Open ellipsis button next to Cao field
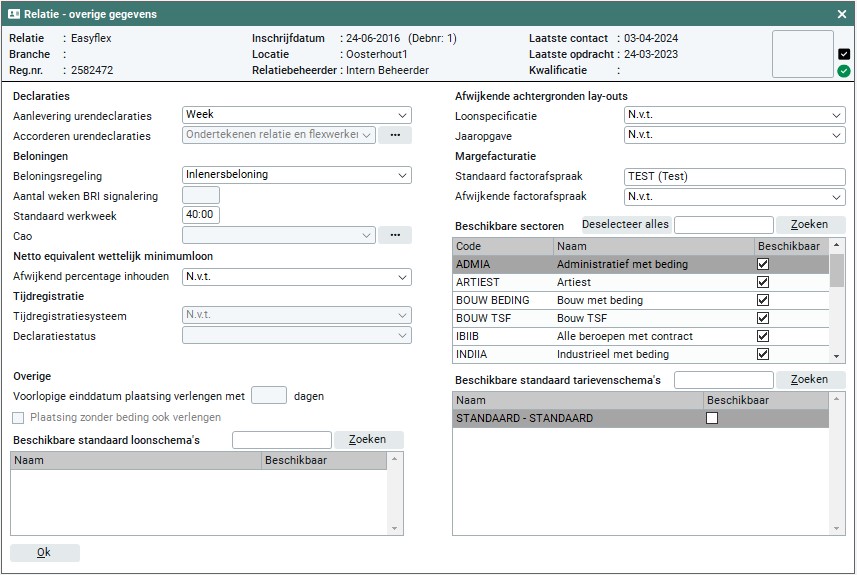Image resolution: width=857 pixels, height=575 pixels. tap(395, 235)
